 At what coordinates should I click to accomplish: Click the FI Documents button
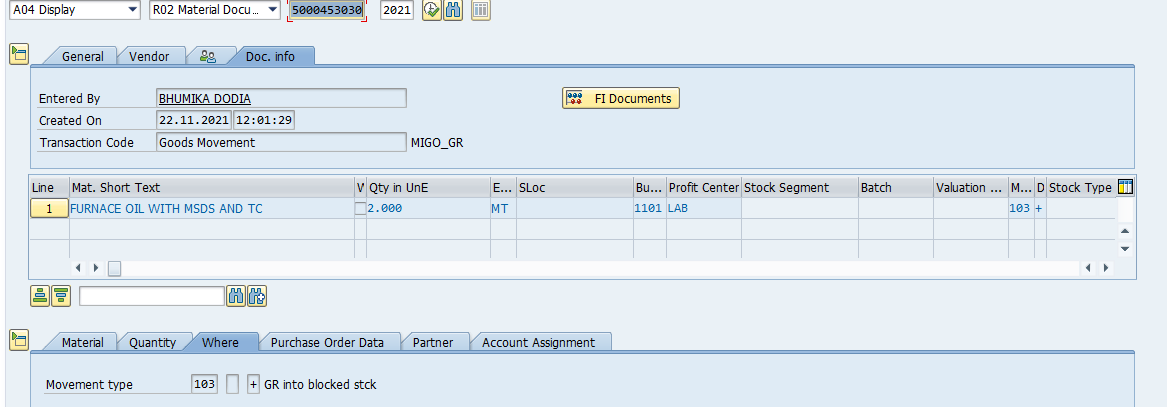(621, 98)
